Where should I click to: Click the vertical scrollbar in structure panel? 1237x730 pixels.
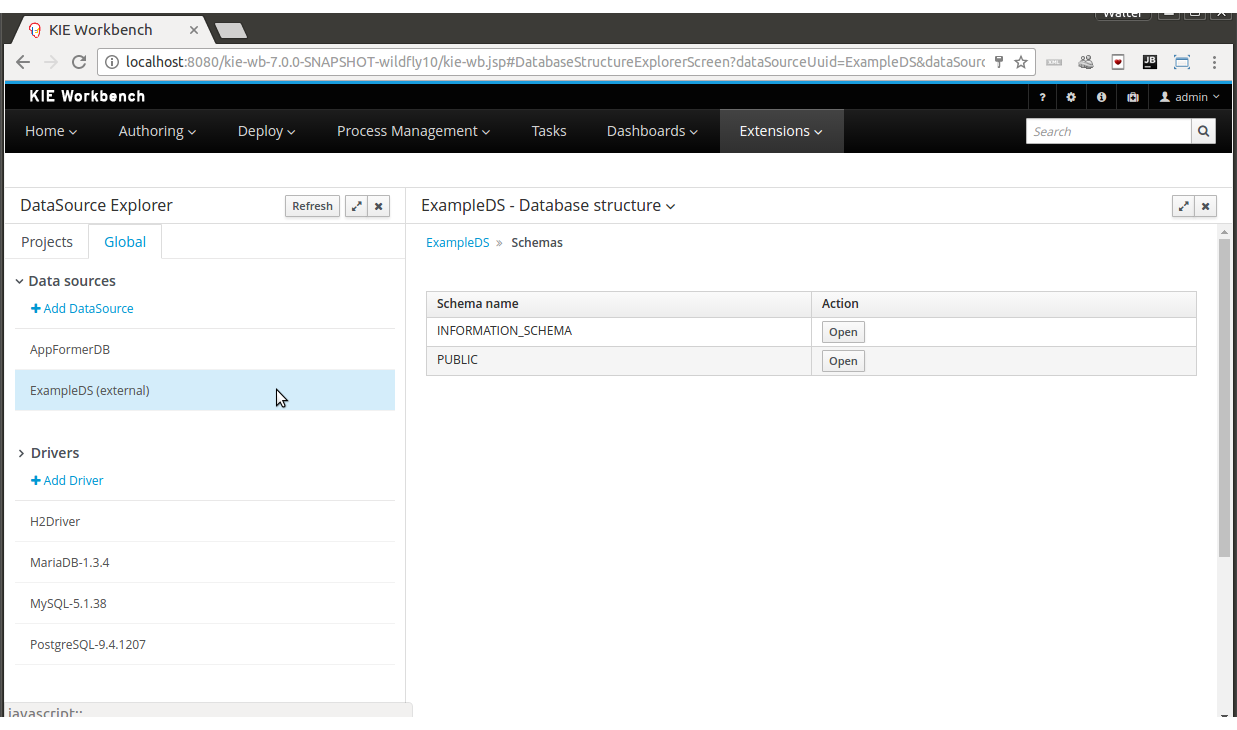tap(1224, 400)
